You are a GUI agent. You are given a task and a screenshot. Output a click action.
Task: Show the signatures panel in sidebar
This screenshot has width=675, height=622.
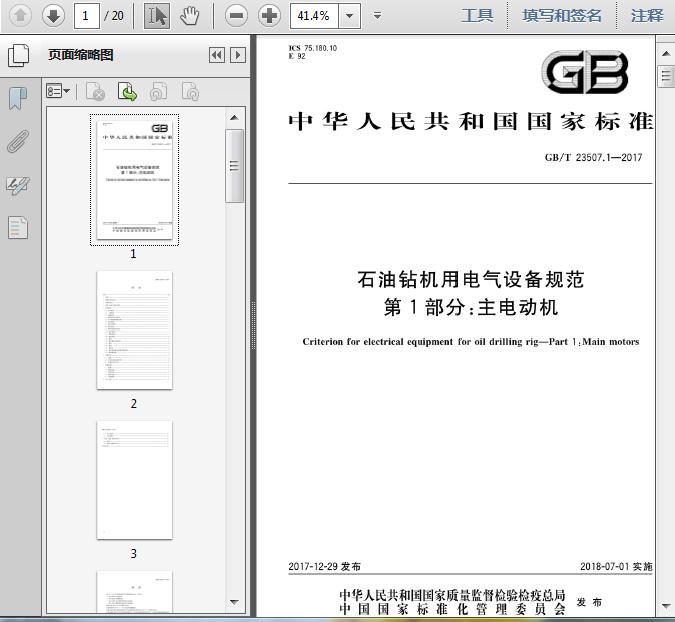point(18,185)
